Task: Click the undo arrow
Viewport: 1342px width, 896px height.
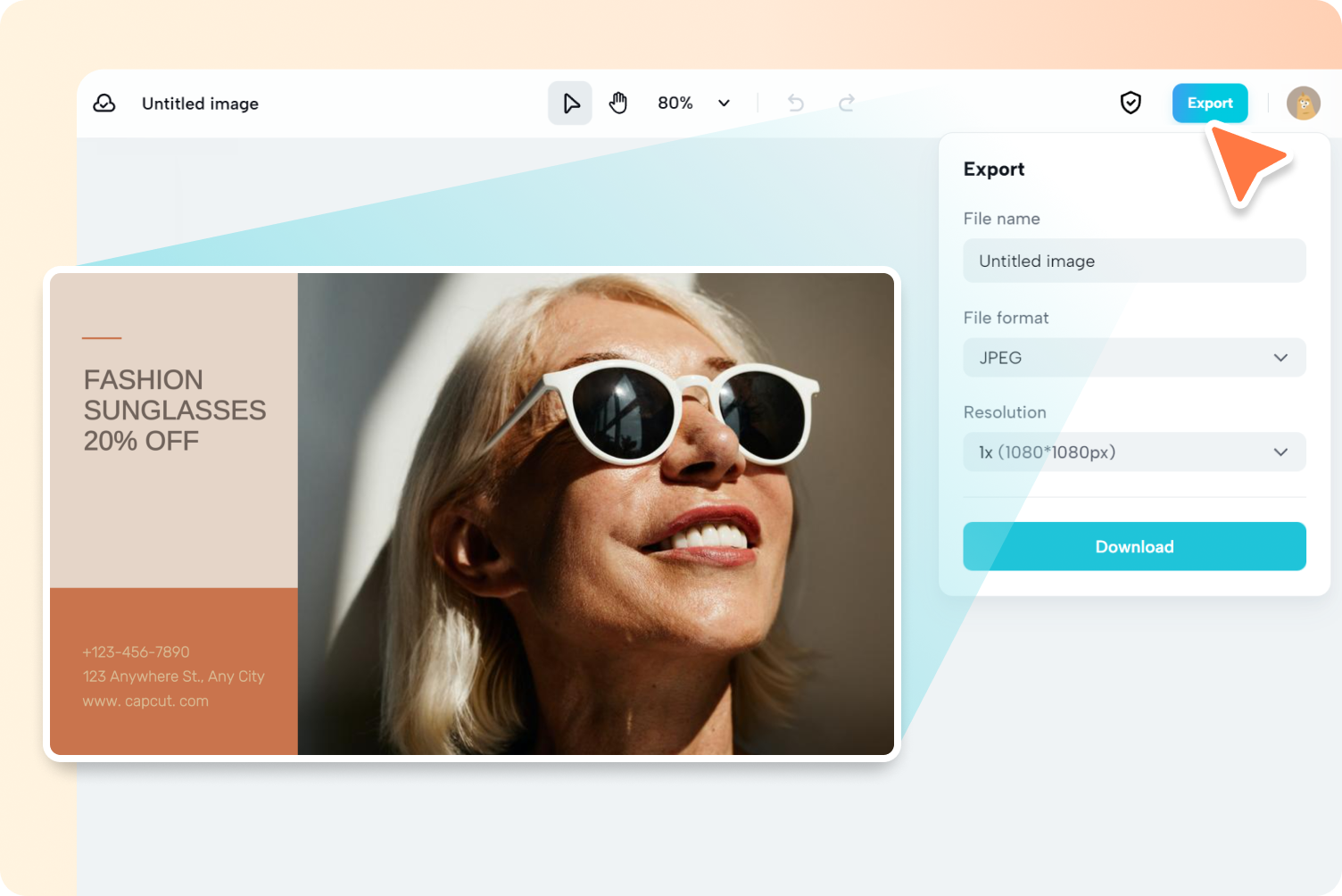Action: (x=796, y=104)
